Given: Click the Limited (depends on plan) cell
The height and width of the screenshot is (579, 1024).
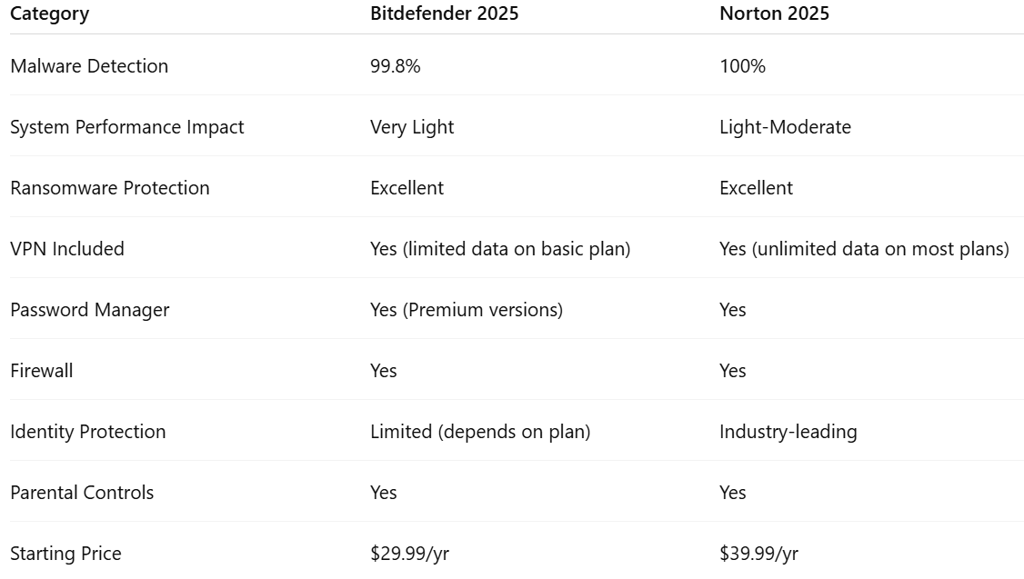Looking at the screenshot, I should tap(480, 432).
